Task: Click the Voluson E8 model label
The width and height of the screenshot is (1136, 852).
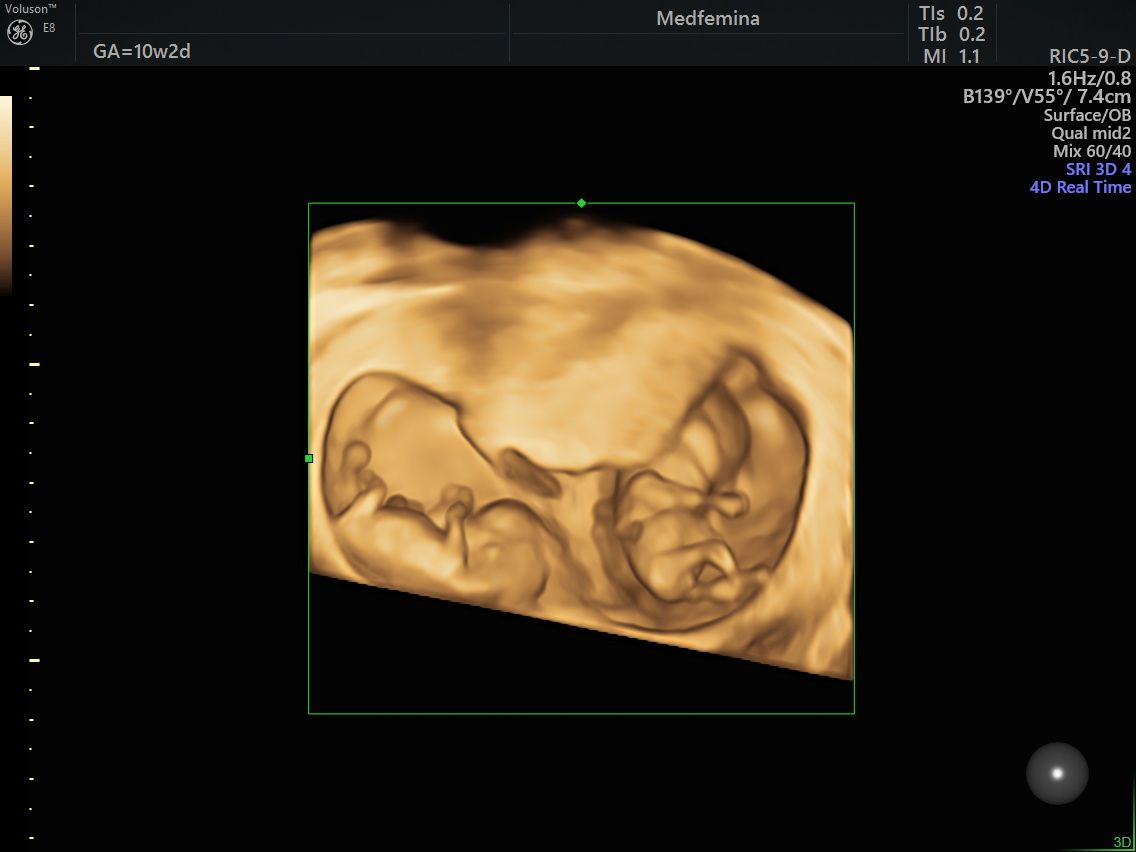Action: [x=29, y=9]
